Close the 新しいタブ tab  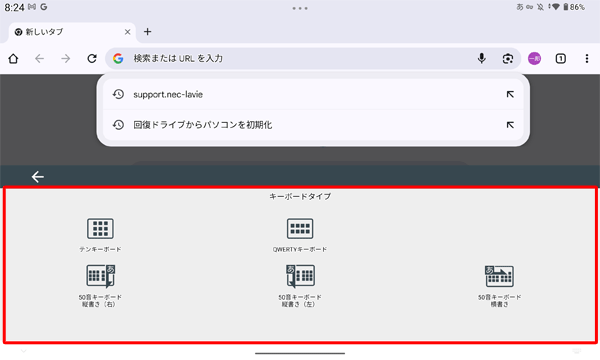pyautogui.click(x=127, y=32)
